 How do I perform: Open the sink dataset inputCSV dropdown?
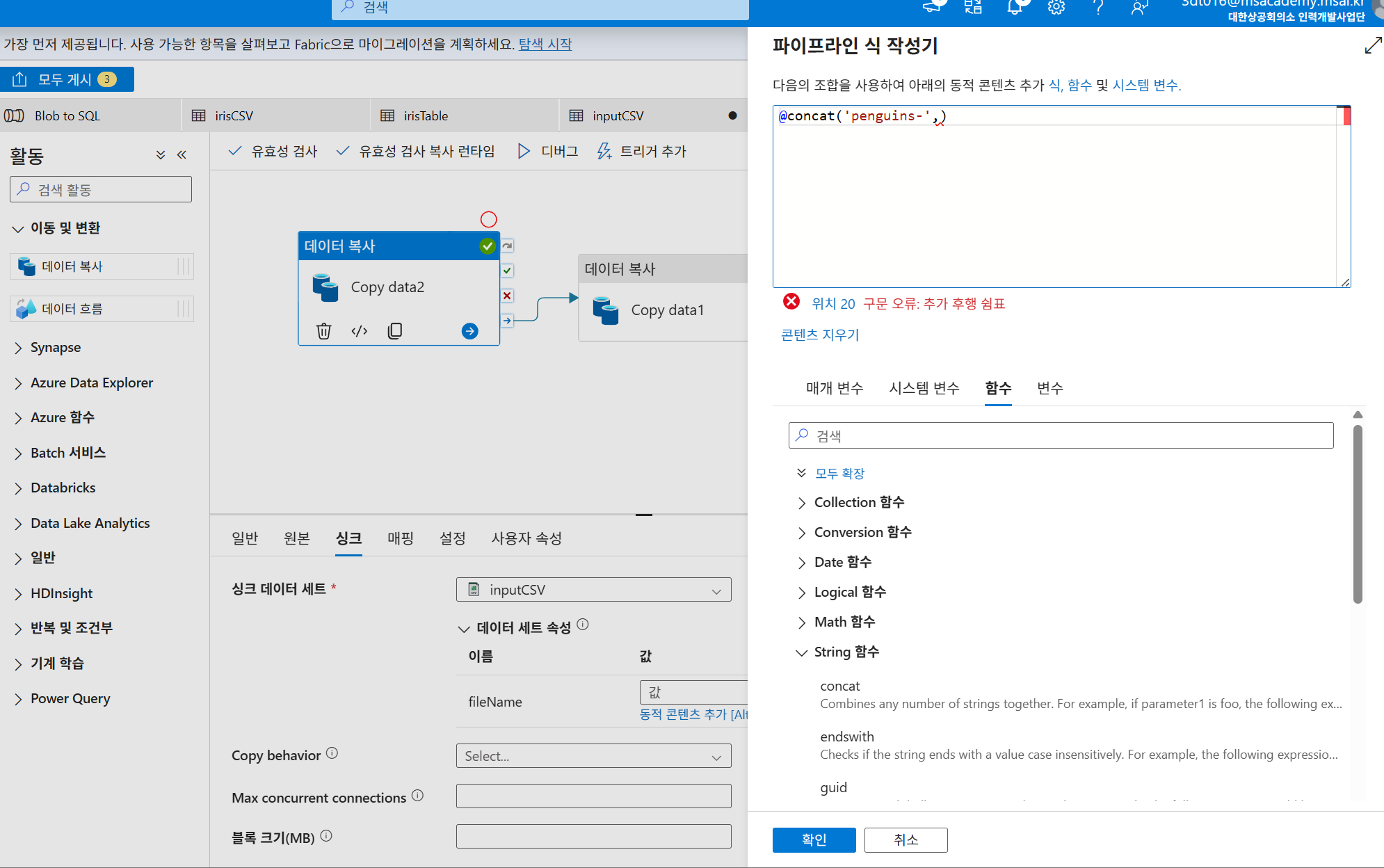(593, 590)
